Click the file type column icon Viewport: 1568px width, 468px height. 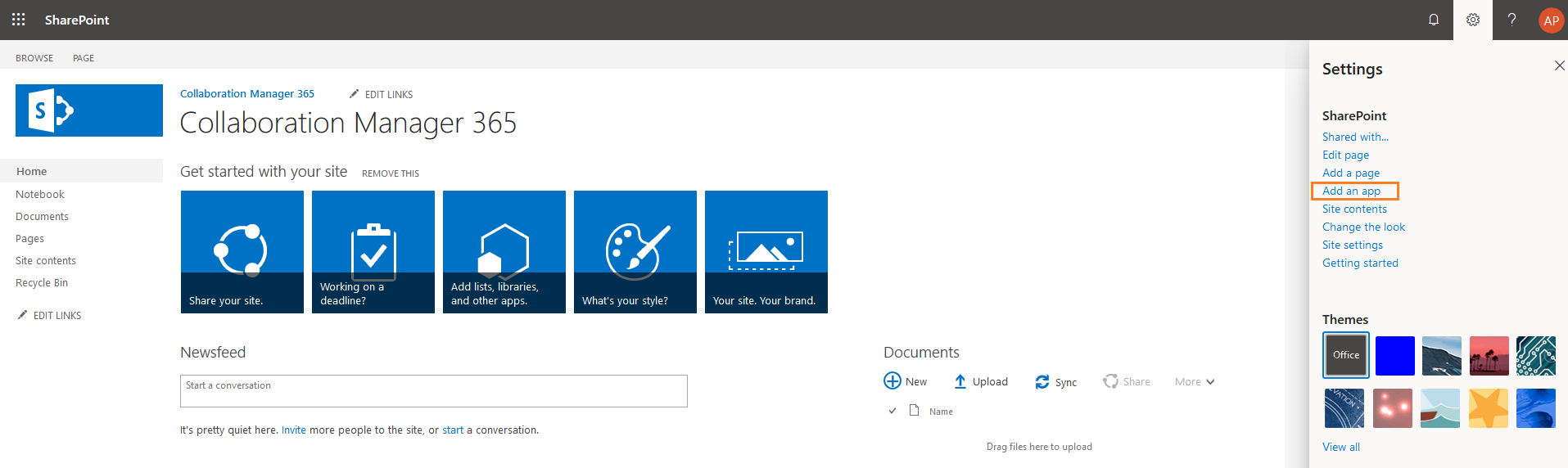coord(915,410)
